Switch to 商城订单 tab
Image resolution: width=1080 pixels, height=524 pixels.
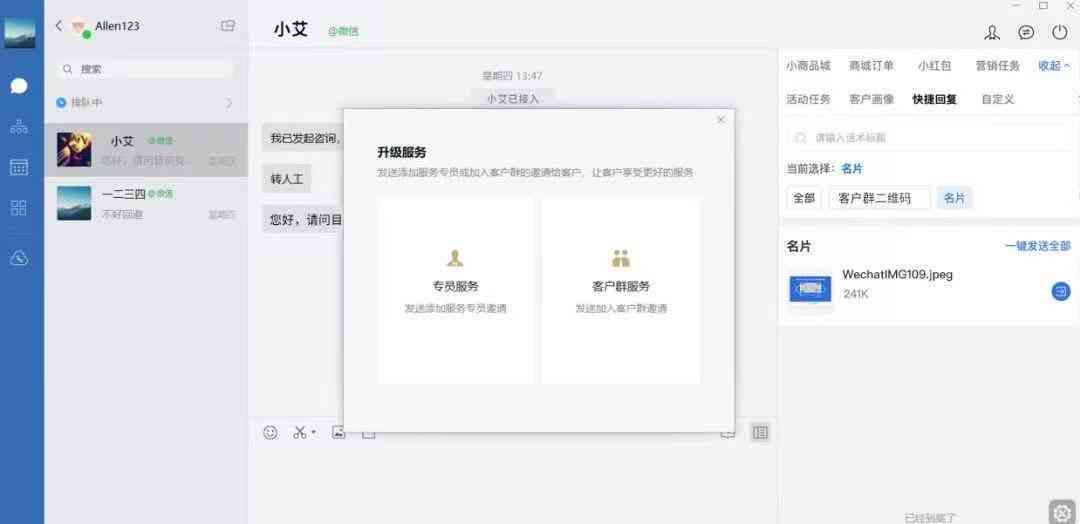[871, 66]
